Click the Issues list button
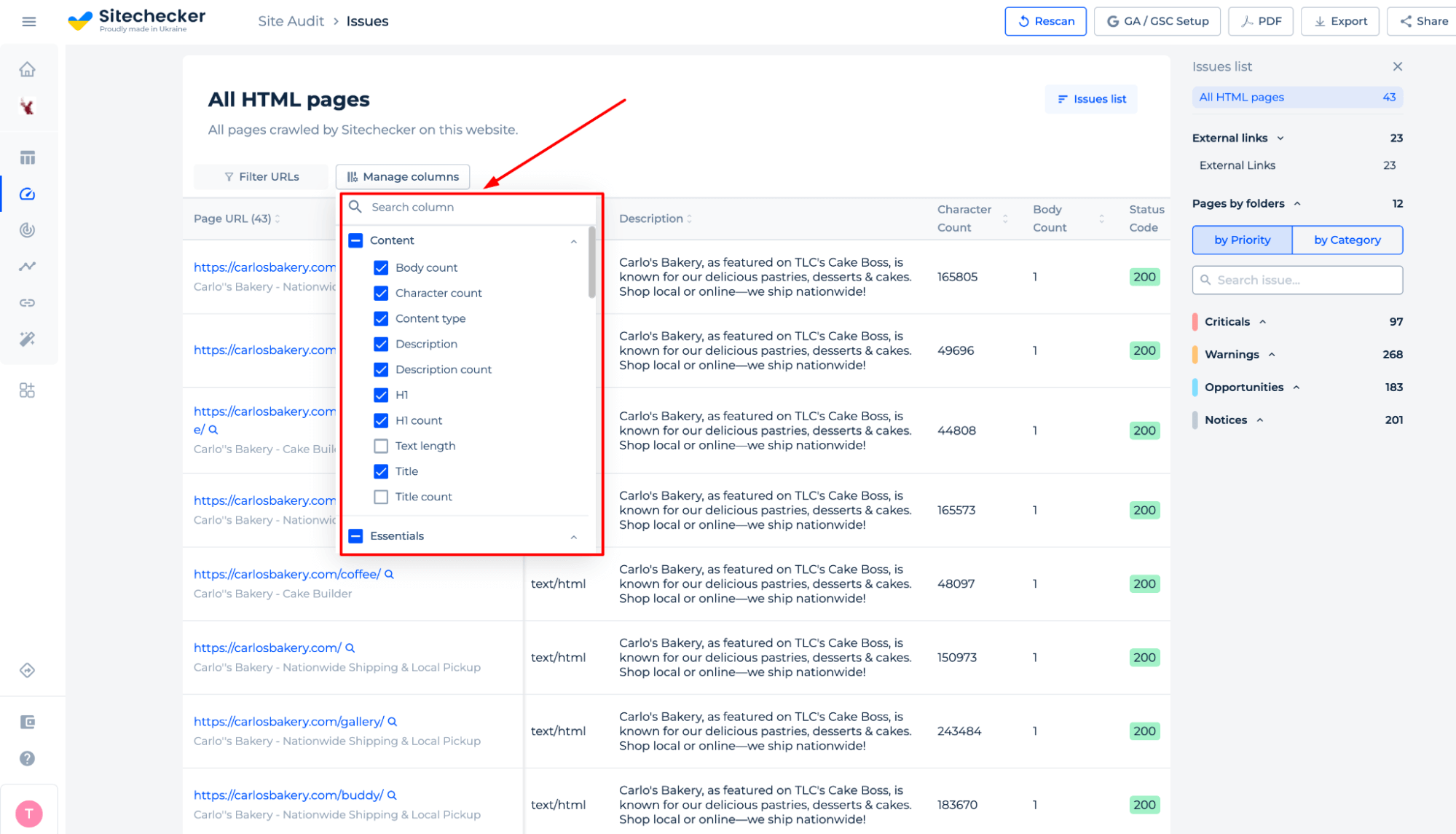The width and height of the screenshot is (1456, 834). (x=1092, y=98)
